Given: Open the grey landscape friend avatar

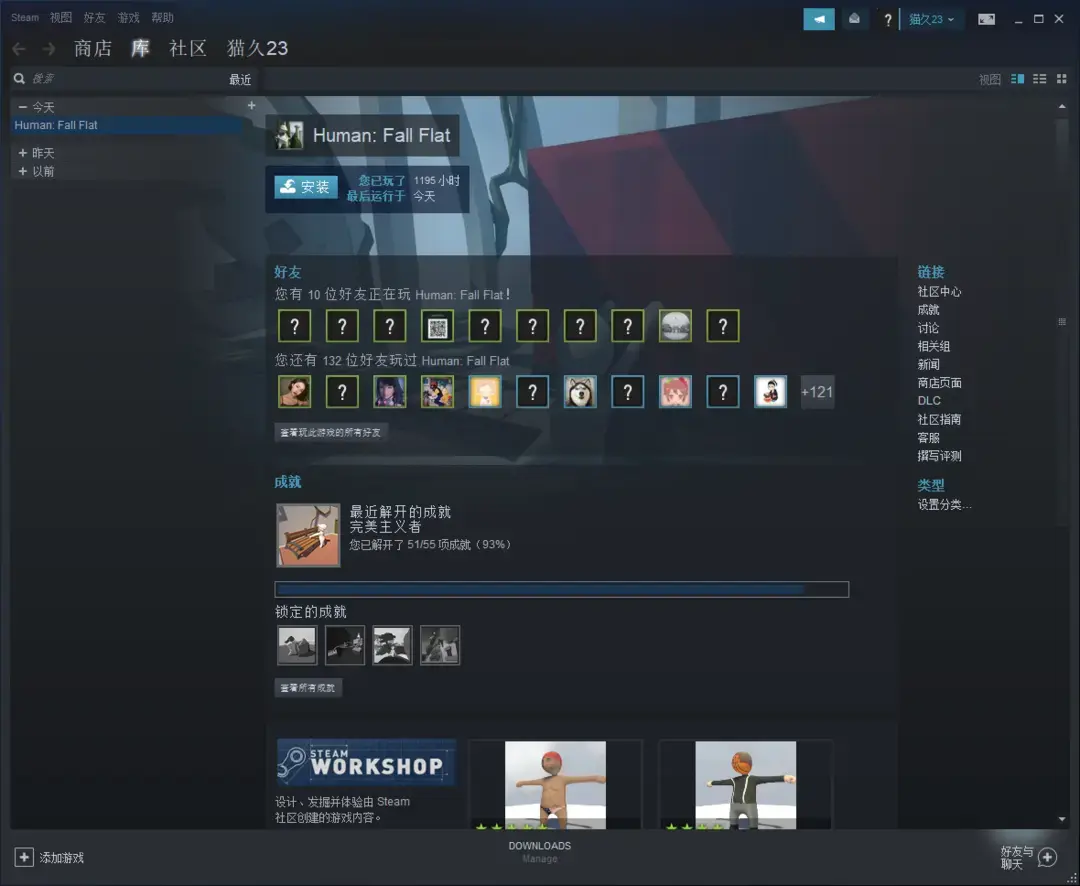Looking at the screenshot, I should 675,326.
